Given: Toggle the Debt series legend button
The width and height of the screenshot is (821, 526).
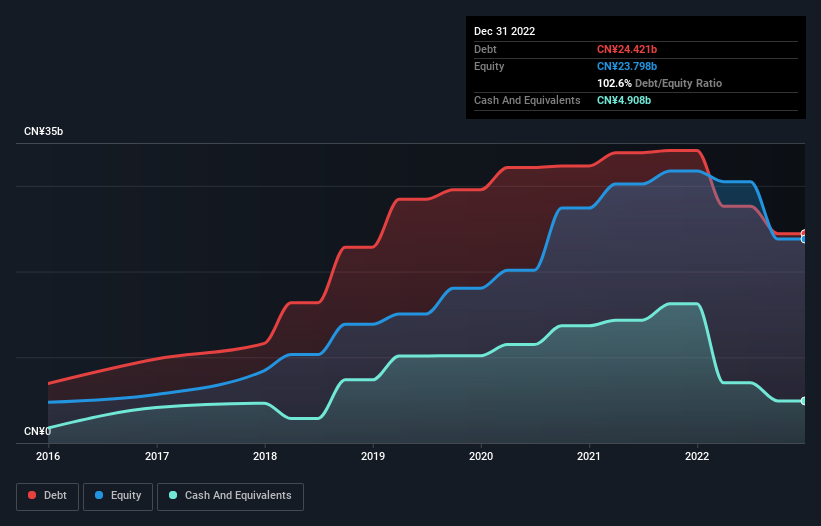Looking at the screenshot, I should click(48, 496).
